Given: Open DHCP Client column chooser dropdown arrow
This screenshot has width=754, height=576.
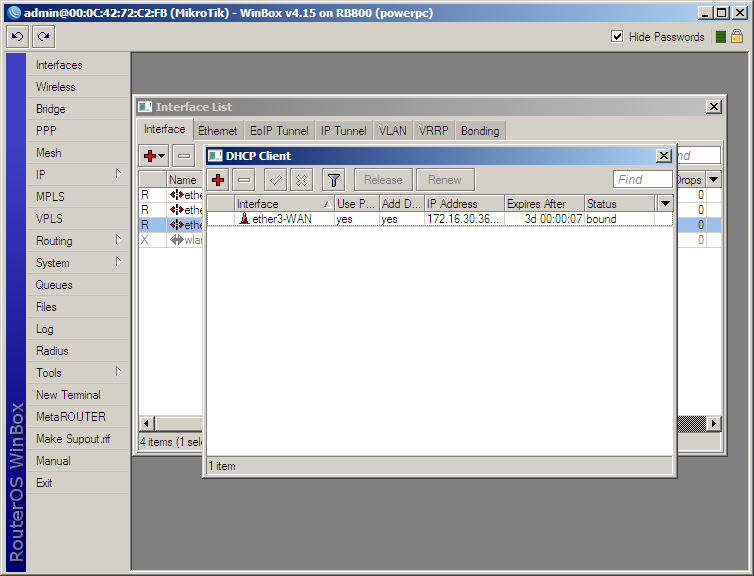Looking at the screenshot, I should [665, 203].
